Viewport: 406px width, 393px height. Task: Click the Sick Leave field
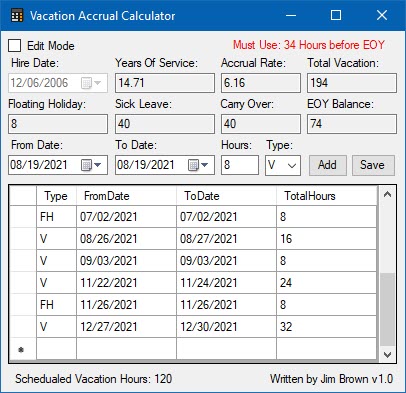point(165,124)
